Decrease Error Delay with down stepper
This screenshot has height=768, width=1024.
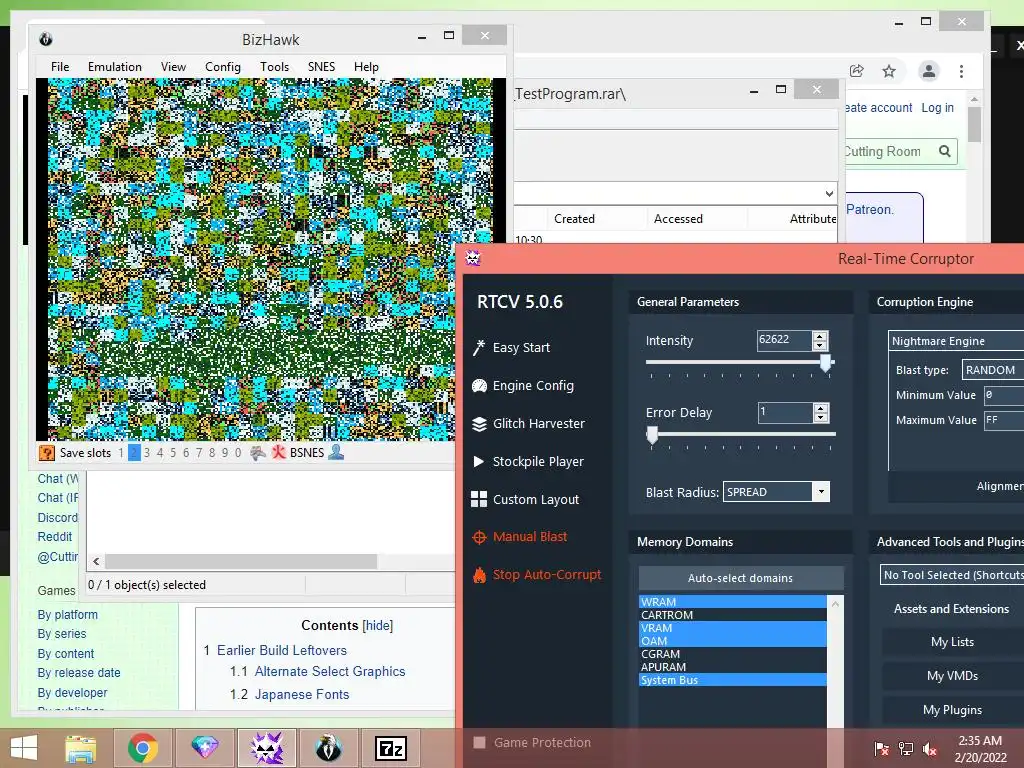click(820, 417)
